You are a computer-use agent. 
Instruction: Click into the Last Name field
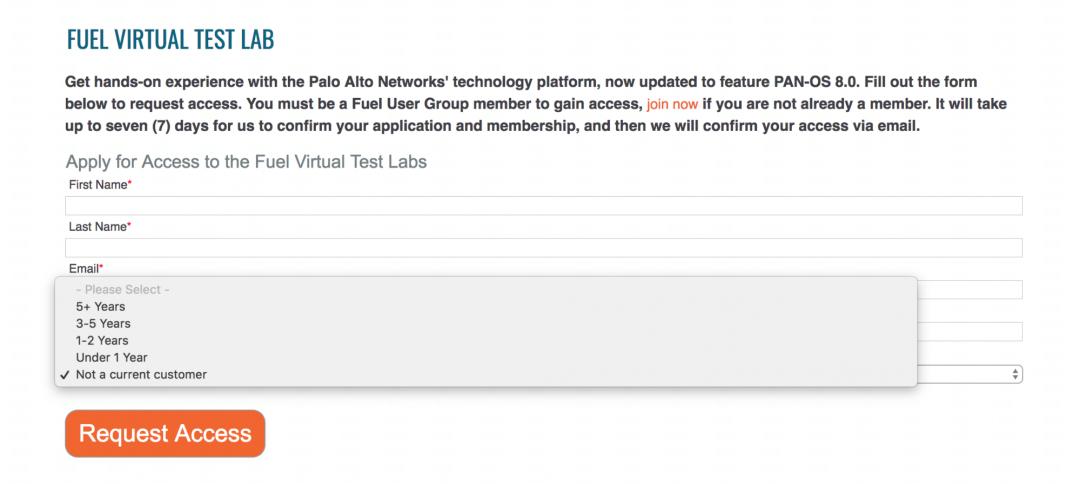point(544,248)
